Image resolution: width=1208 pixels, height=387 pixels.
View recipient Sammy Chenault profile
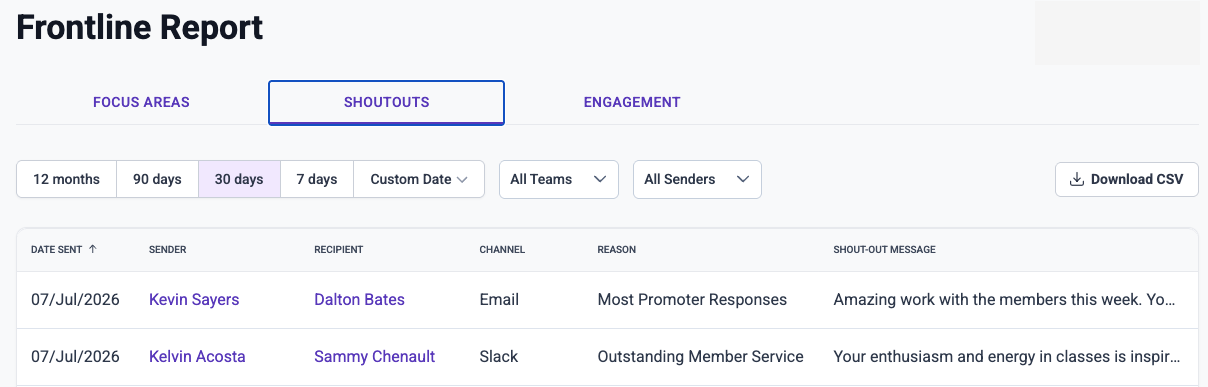(x=375, y=356)
